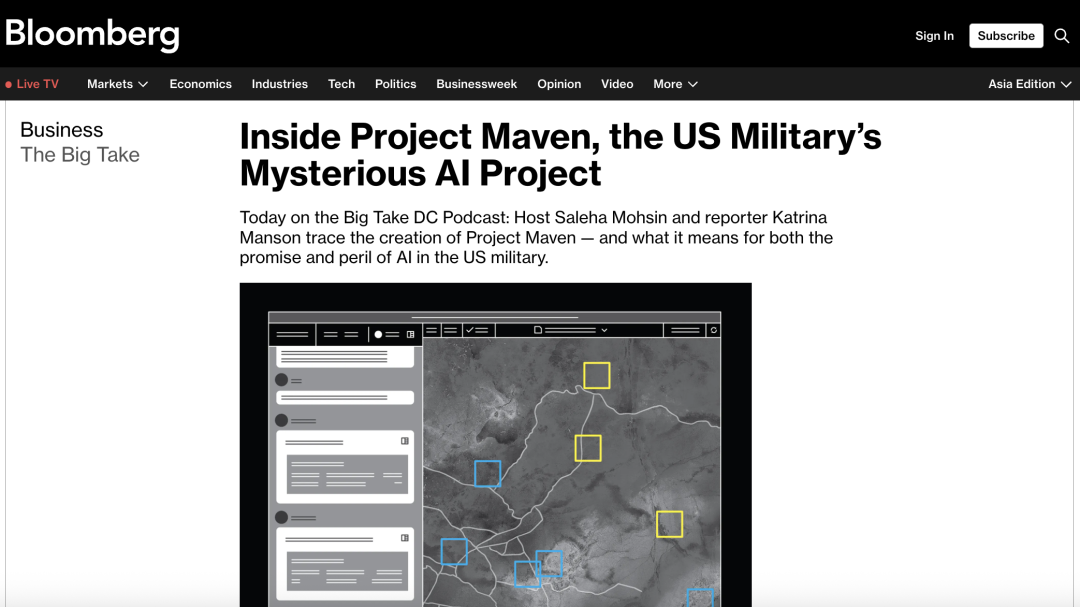Go to the Economics section
Image resolution: width=1080 pixels, height=607 pixels.
(200, 84)
